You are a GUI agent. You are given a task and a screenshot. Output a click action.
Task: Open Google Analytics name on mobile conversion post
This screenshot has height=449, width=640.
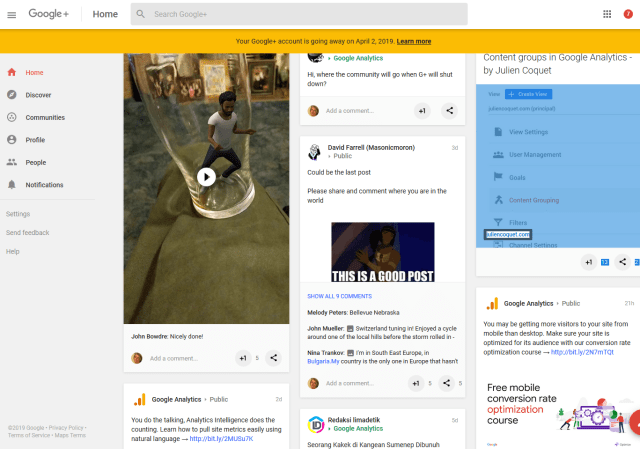tap(528, 303)
